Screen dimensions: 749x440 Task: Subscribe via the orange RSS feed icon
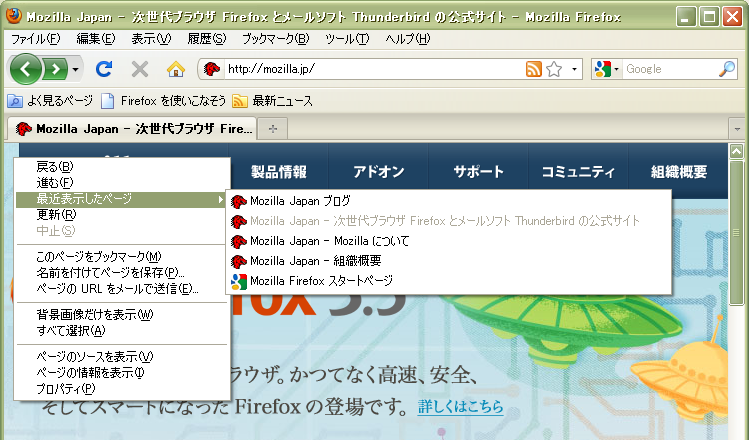pyautogui.click(x=534, y=69)
